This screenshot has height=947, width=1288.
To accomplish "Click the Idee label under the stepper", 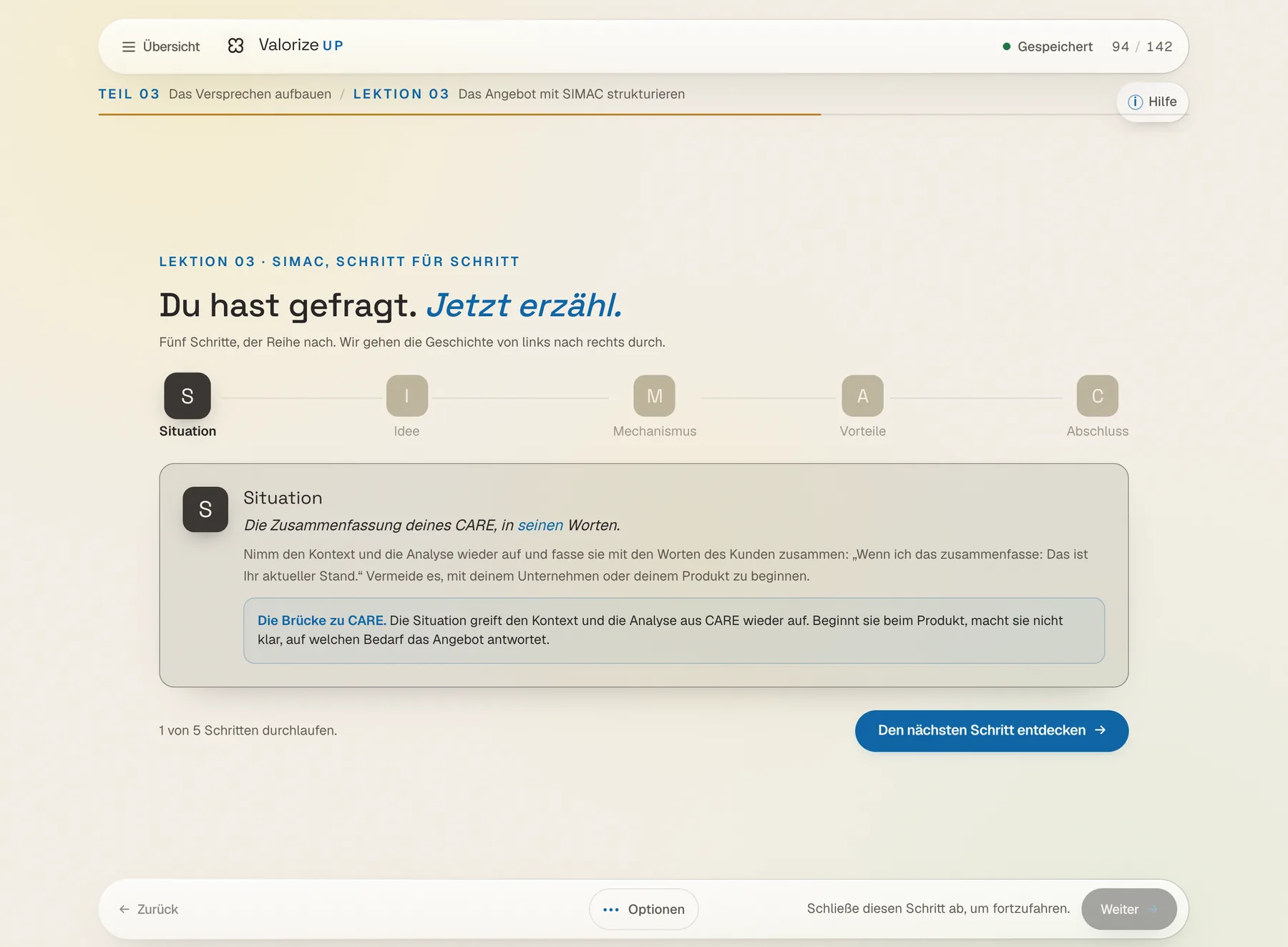I will tap(406, 431).
